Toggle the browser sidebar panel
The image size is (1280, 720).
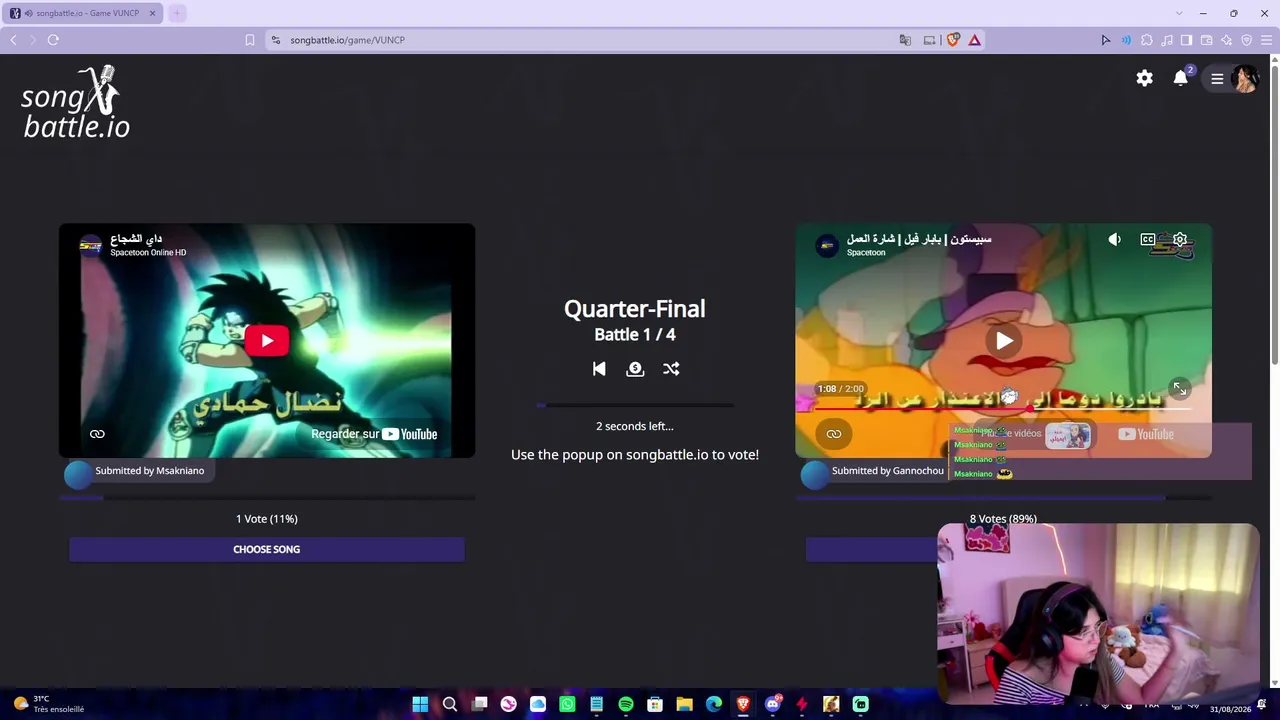coord(1186,40)
